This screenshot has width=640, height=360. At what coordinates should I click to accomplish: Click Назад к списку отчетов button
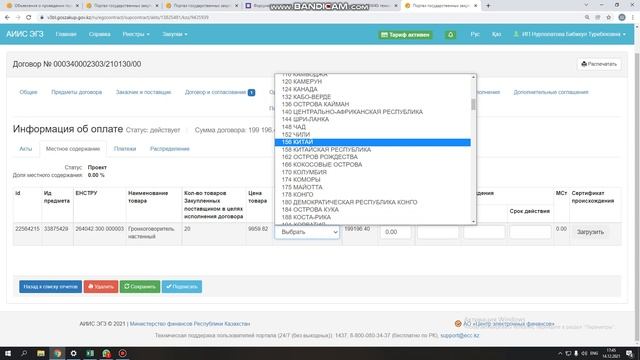coord(50,287)
